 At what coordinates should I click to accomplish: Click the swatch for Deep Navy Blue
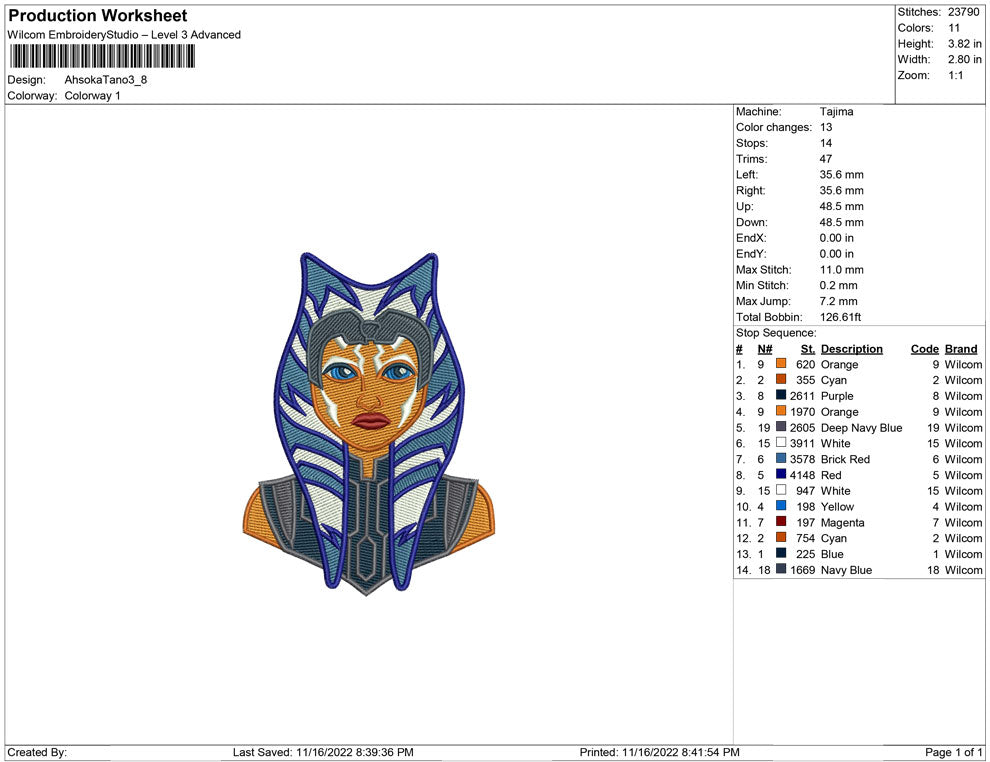781,427
